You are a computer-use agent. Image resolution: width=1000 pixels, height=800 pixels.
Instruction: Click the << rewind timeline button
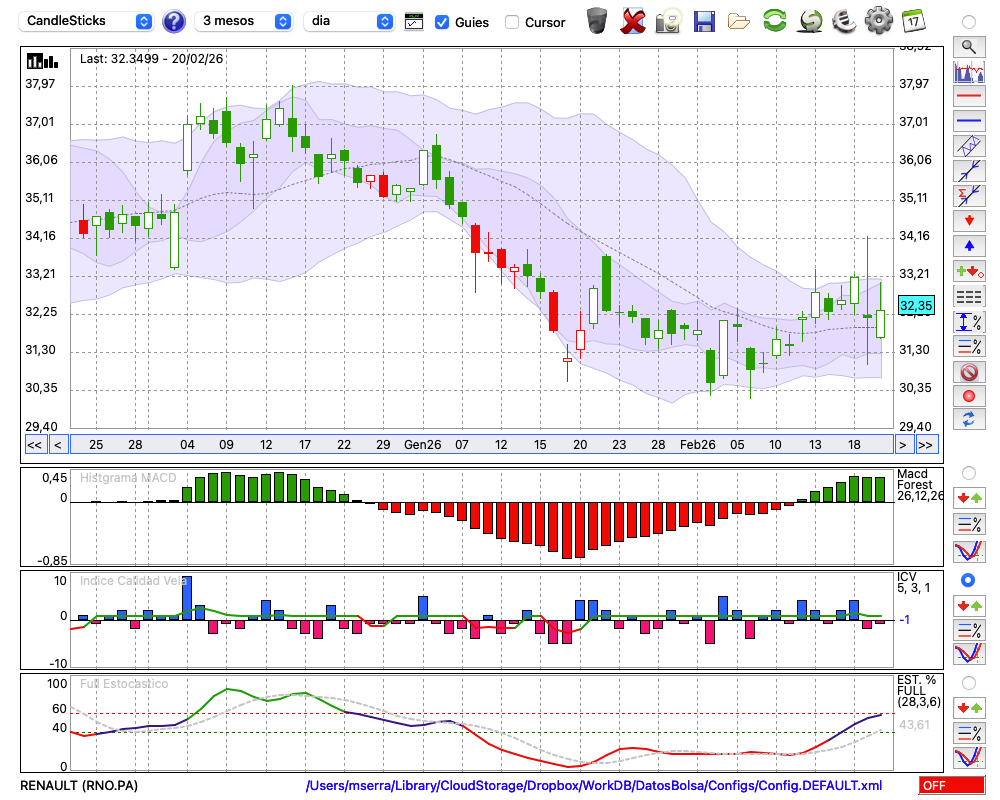pyautogui.click(x=34, y=444)
